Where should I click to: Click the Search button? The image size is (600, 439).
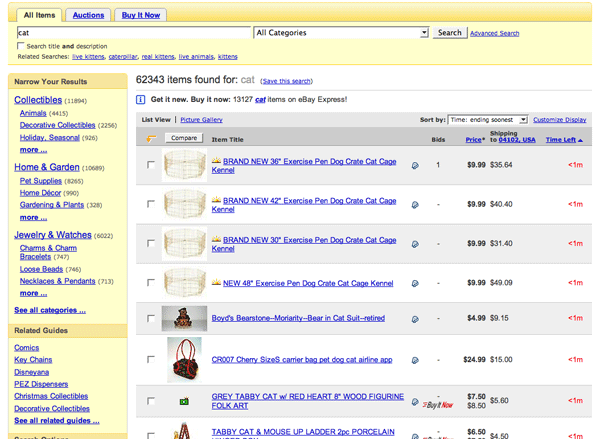[x=450, y=33]
